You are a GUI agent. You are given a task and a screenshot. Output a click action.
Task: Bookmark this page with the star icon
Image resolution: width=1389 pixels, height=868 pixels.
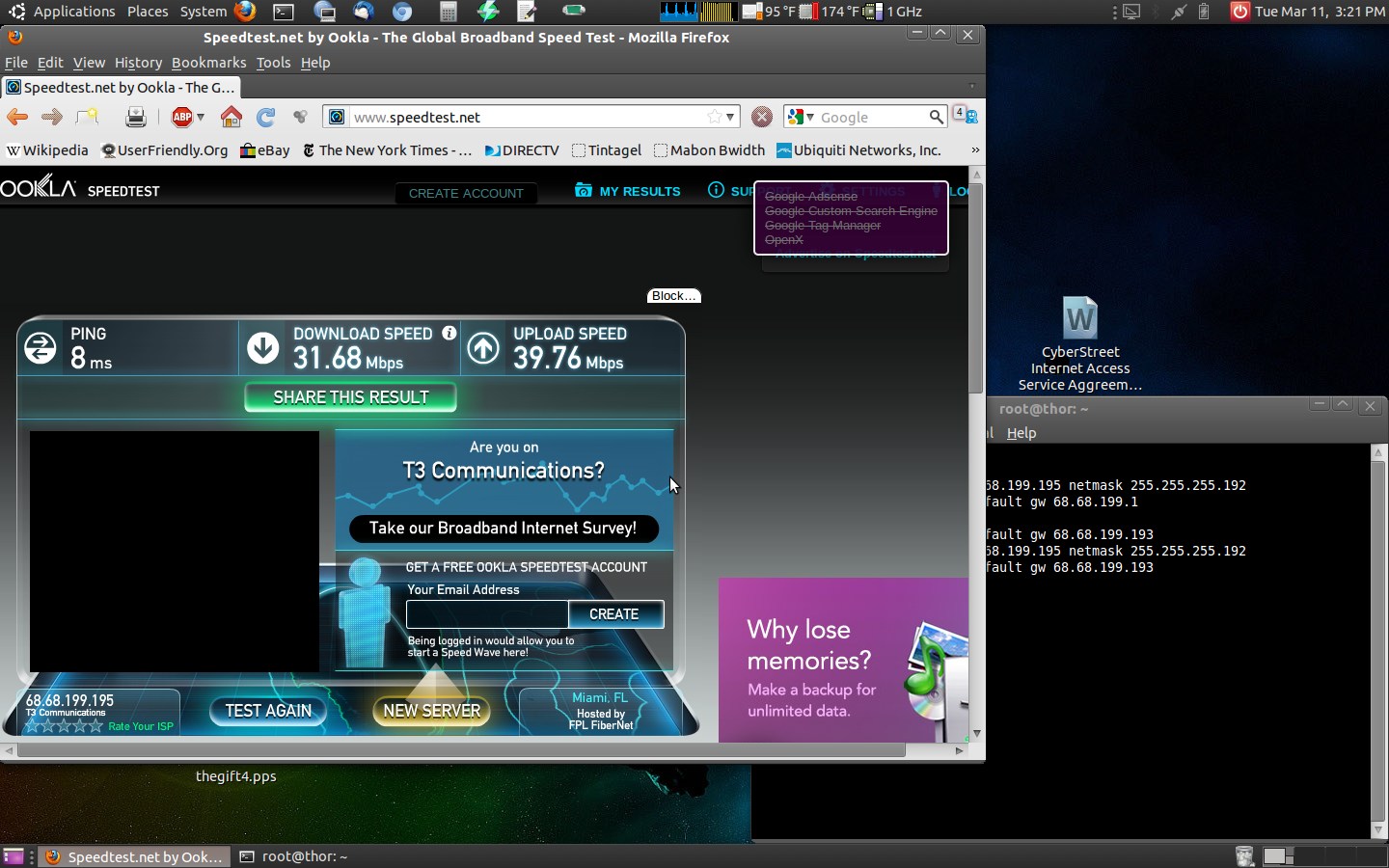[714, 117]
